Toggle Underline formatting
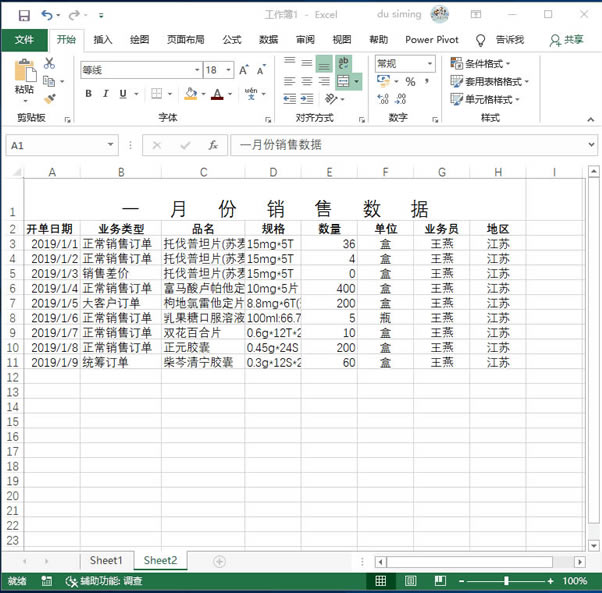 coord(123,93)
